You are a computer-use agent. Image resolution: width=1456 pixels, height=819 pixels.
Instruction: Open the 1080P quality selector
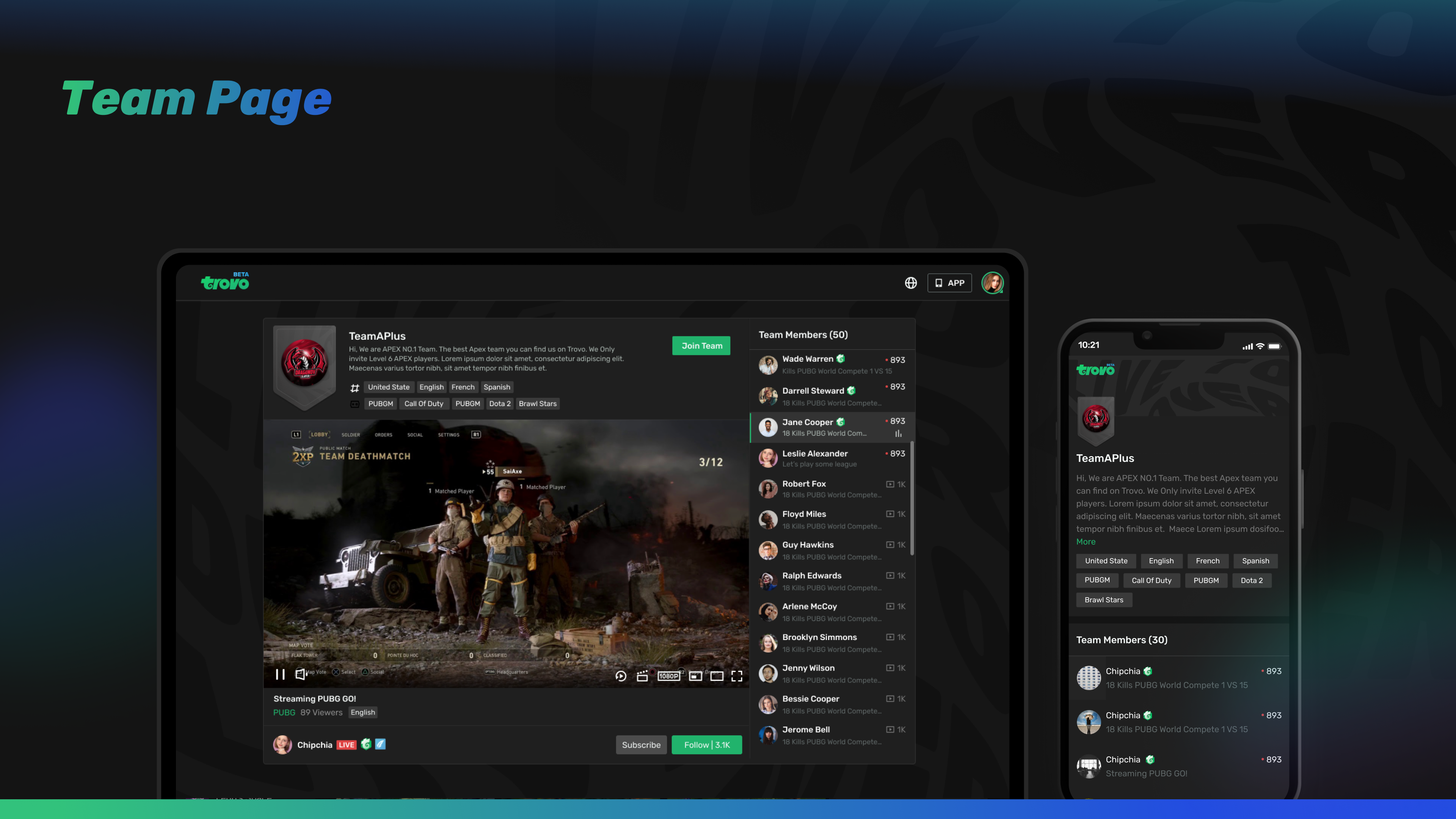[x=668, y=676]
